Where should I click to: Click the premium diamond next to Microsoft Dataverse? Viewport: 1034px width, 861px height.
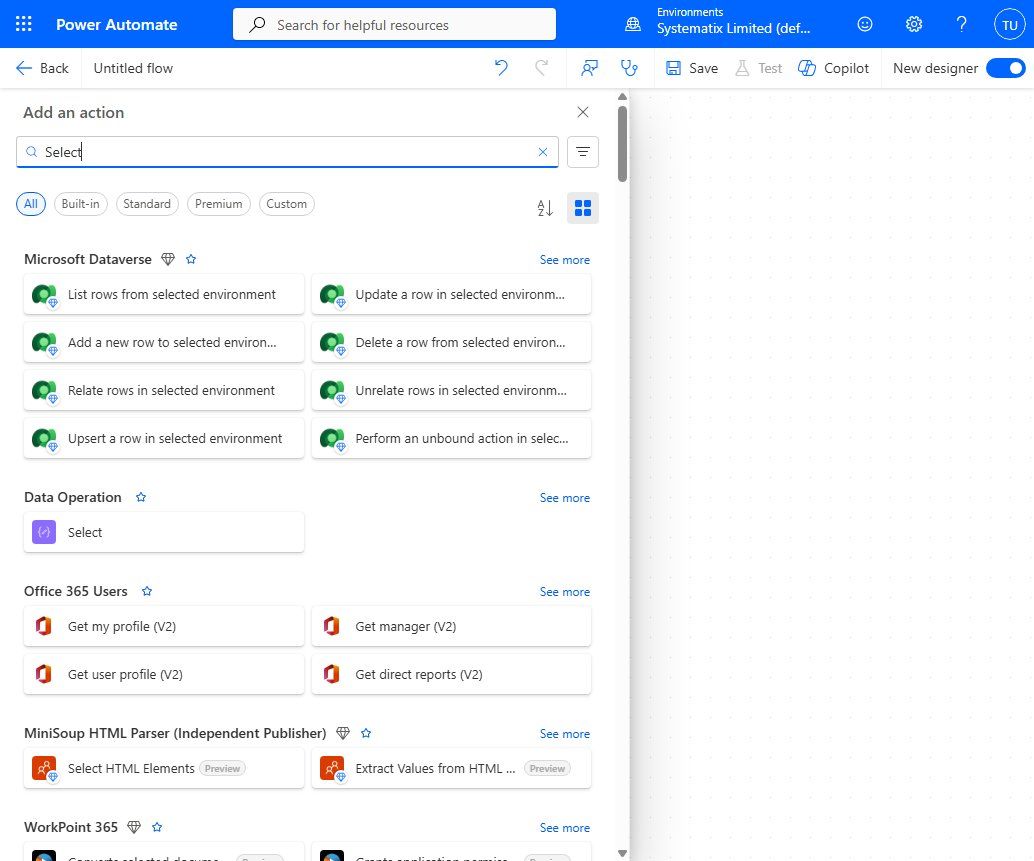168,259
